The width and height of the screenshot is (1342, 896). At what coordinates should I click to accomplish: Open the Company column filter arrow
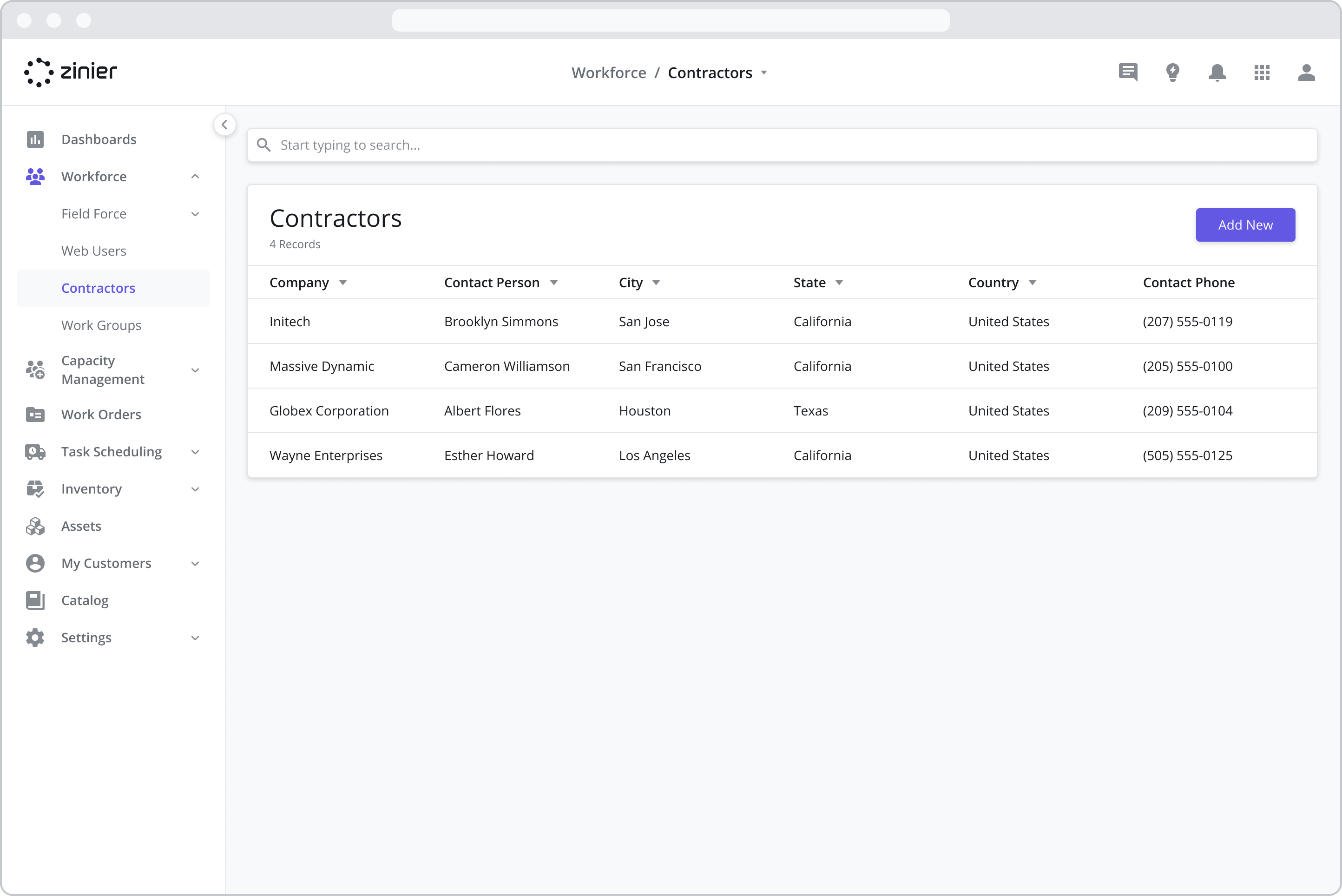click(343, 283)
